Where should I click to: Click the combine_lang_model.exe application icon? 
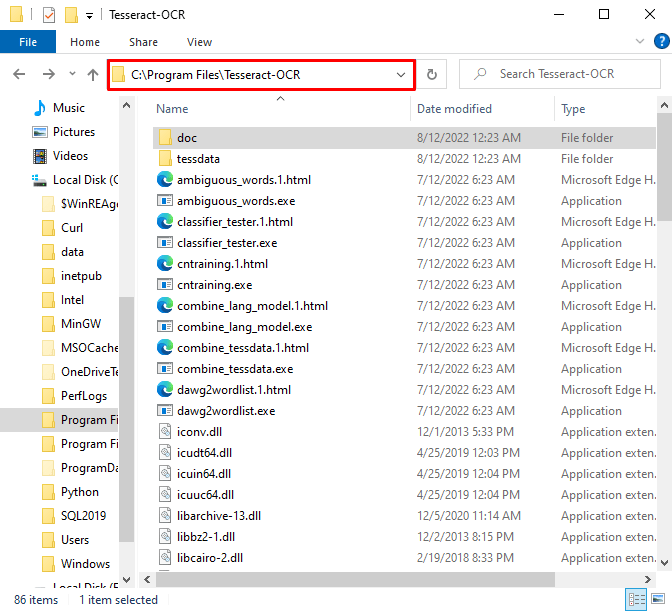(x=165, y=327)
